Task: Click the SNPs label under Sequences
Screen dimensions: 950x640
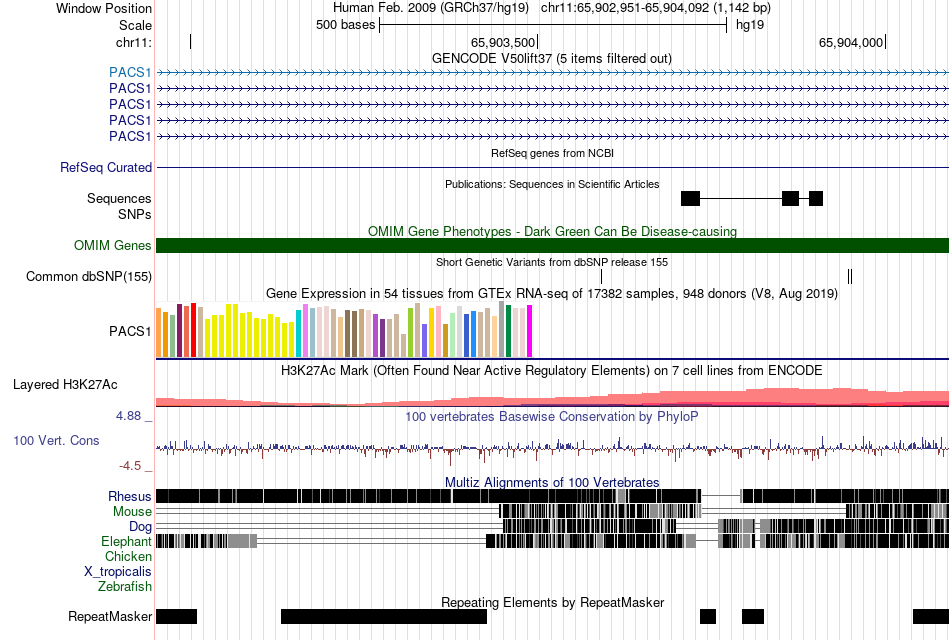Action: pyautogui.click(x=135, y=214)
